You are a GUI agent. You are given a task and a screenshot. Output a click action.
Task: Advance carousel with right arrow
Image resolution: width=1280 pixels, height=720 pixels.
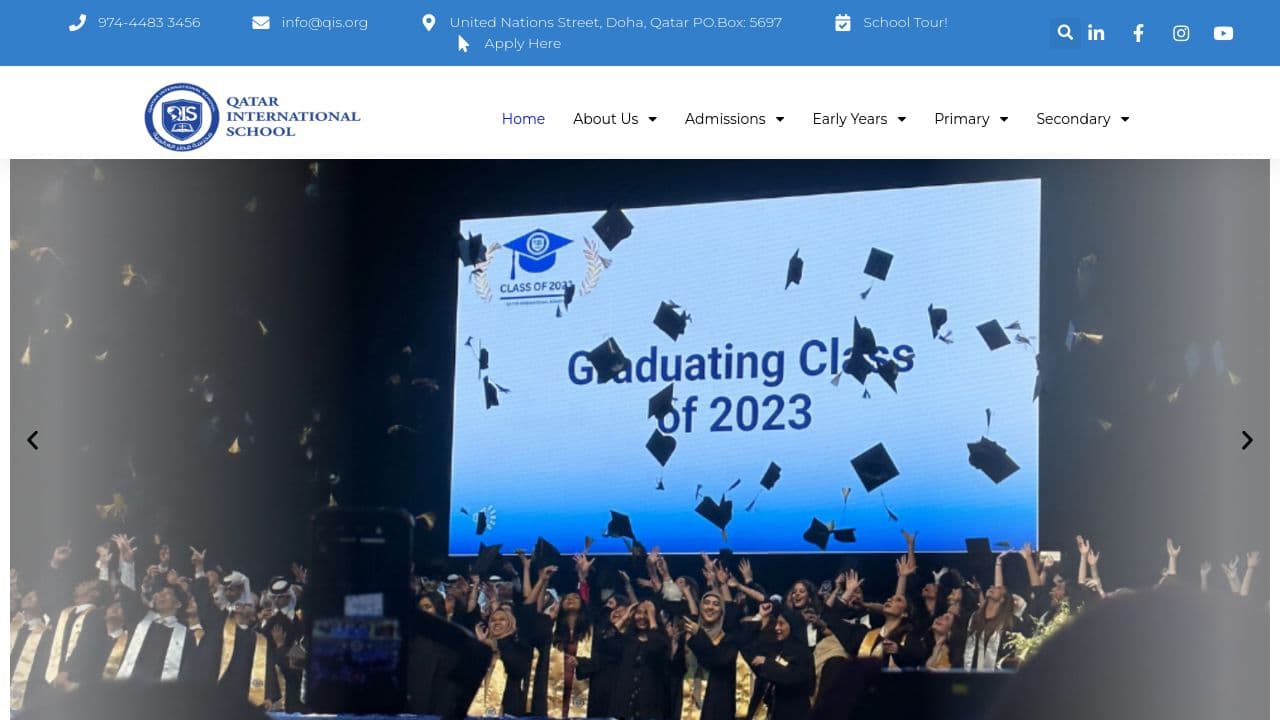coord(1247,440)
